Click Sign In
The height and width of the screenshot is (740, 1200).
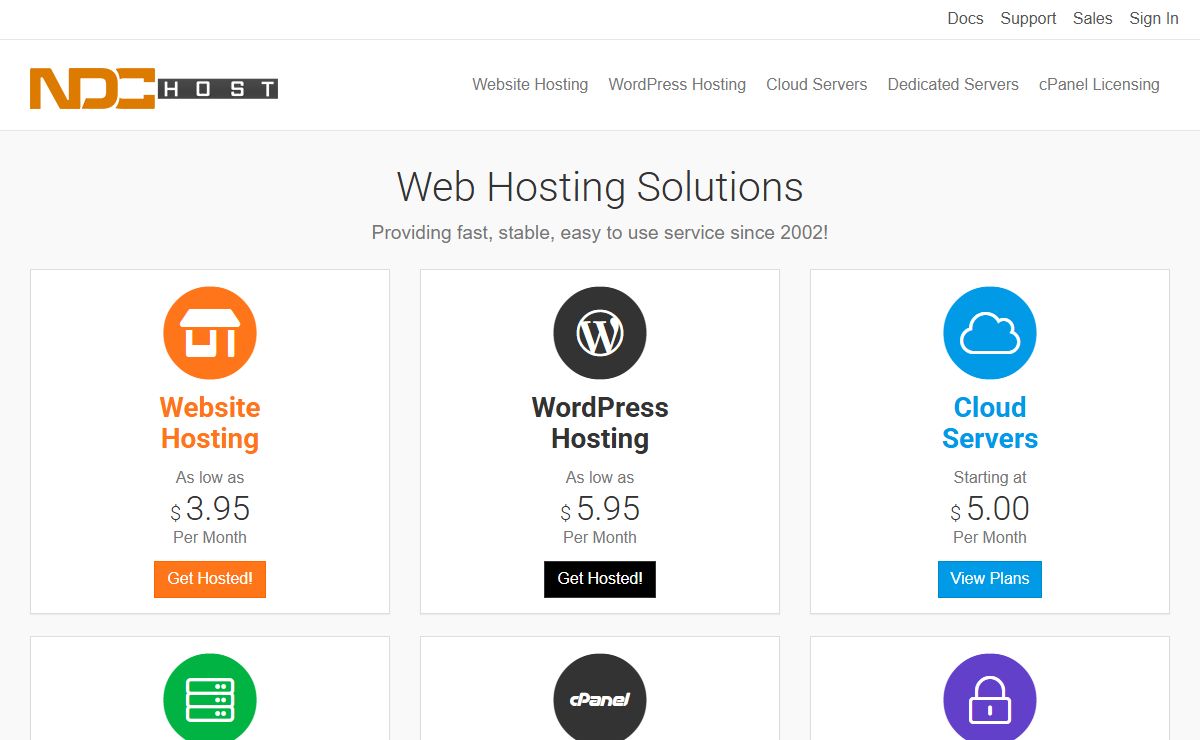click(x=1154, y=18)
